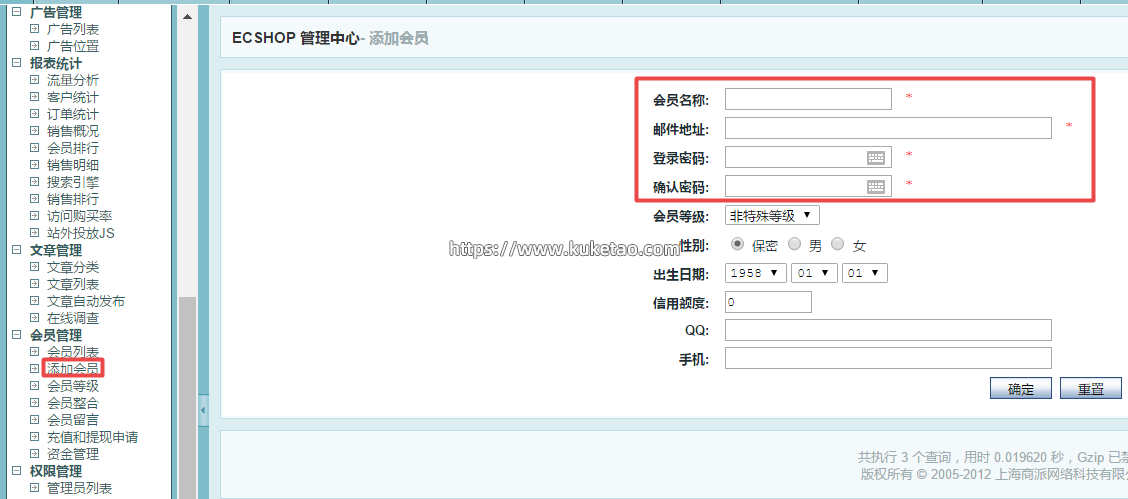Collapse the 权限管理 menu group

click(17, 472)
